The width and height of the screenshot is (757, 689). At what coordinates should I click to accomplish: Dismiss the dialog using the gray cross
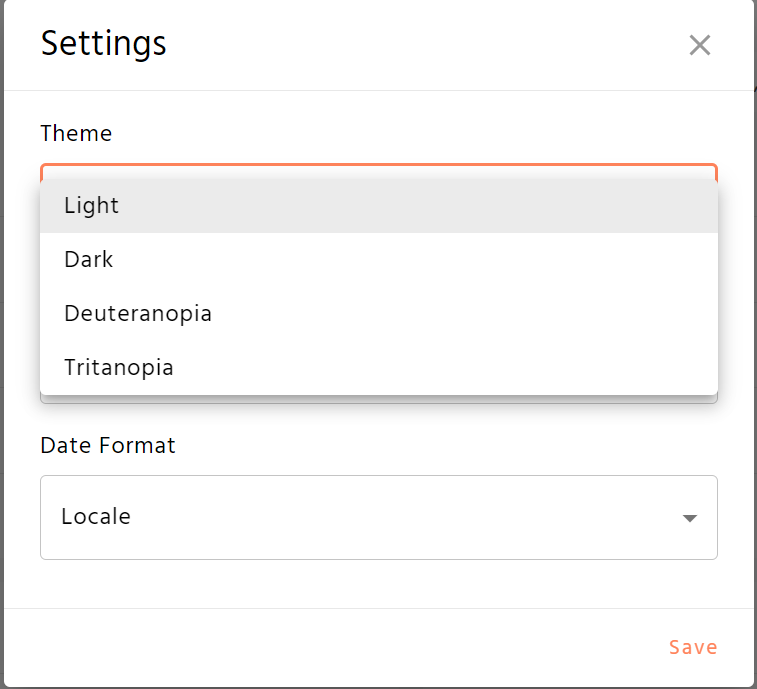click(699, 45)
